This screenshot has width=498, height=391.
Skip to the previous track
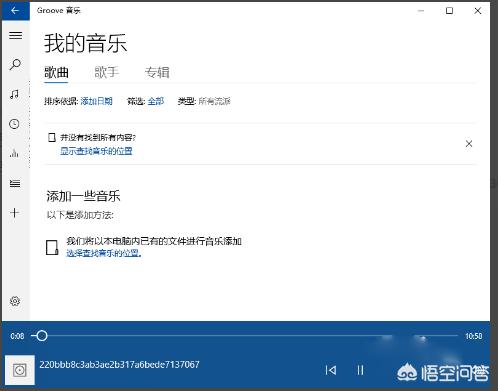(x=331, y=370)
